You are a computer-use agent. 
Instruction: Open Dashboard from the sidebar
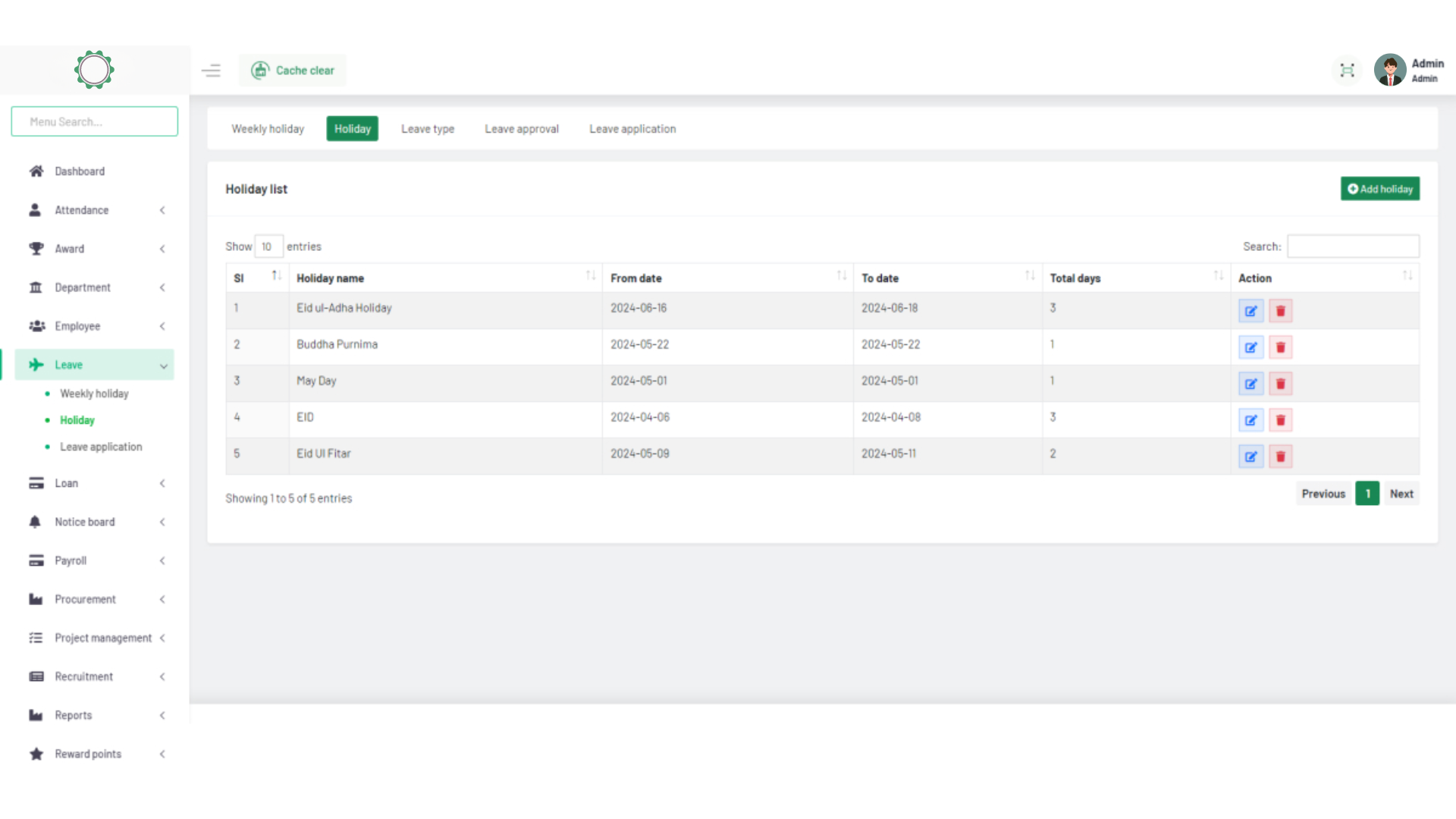tap(80, 171)
